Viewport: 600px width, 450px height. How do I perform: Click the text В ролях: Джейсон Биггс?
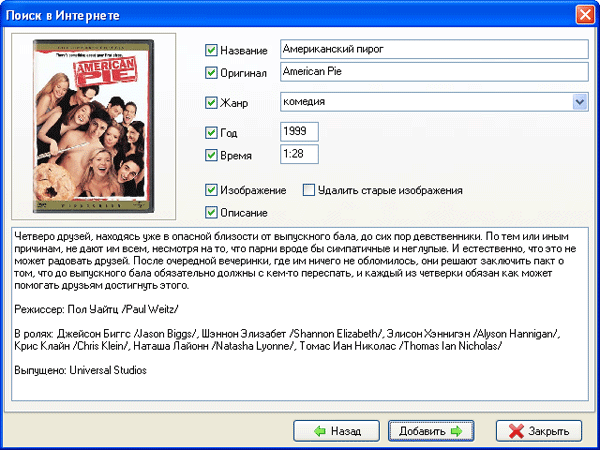tap(72, 334)
